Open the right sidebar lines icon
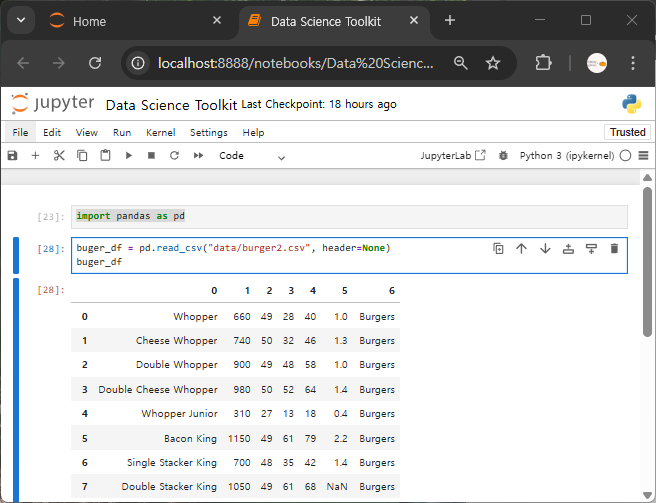656x503 pixels. tap(643, 156)
